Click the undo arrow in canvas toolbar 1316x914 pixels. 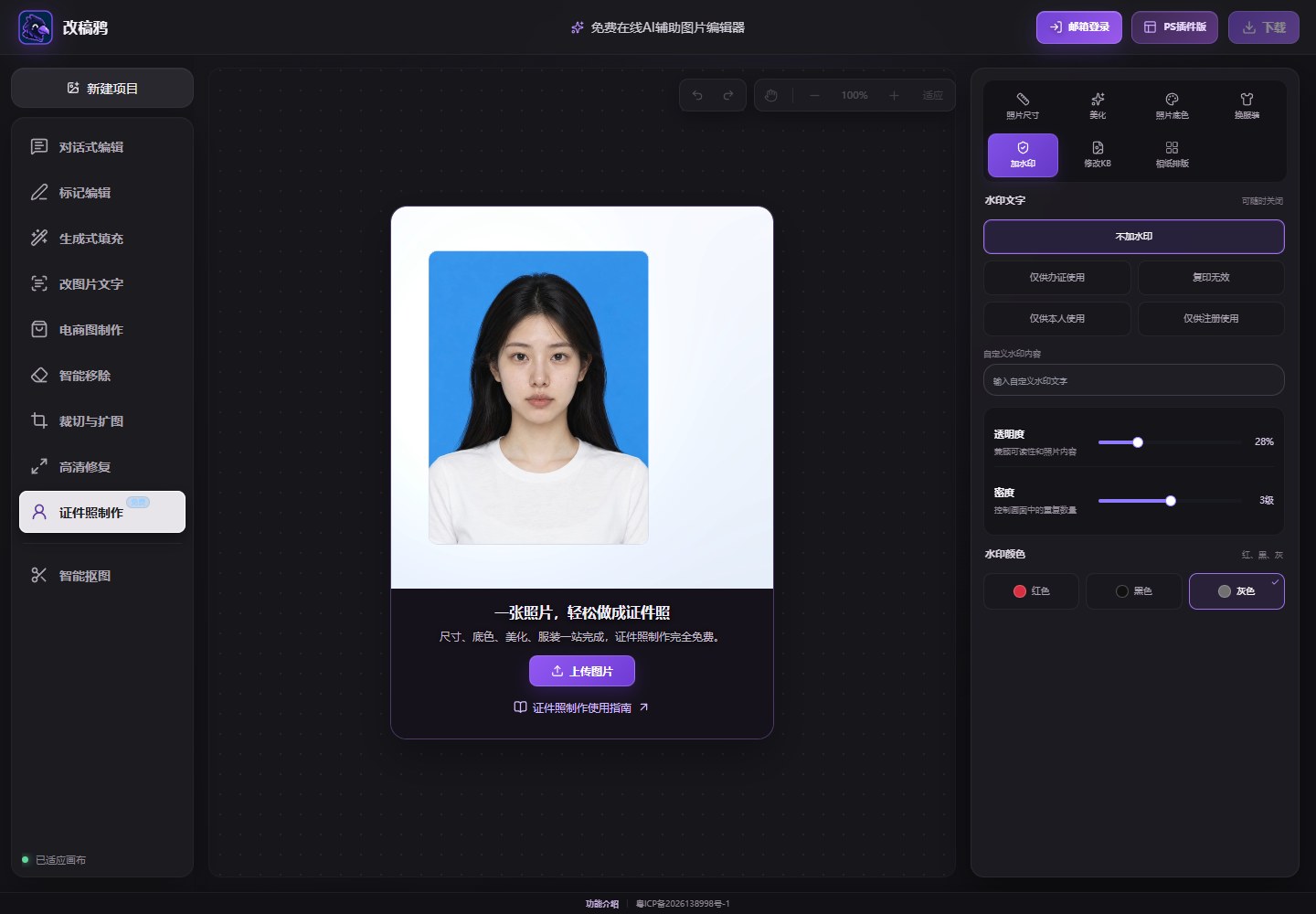point(697,95)
